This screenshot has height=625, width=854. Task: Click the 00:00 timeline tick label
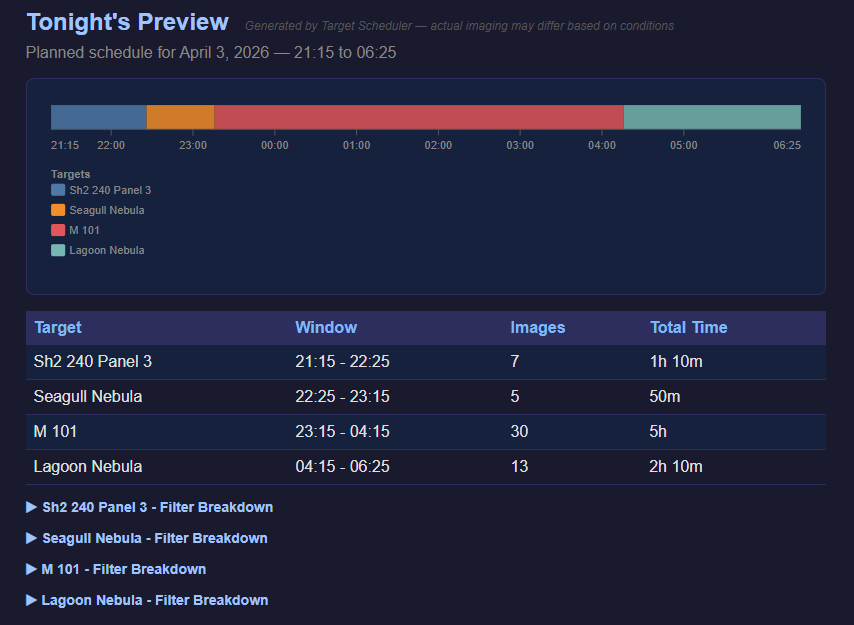[x=274, y=145]
